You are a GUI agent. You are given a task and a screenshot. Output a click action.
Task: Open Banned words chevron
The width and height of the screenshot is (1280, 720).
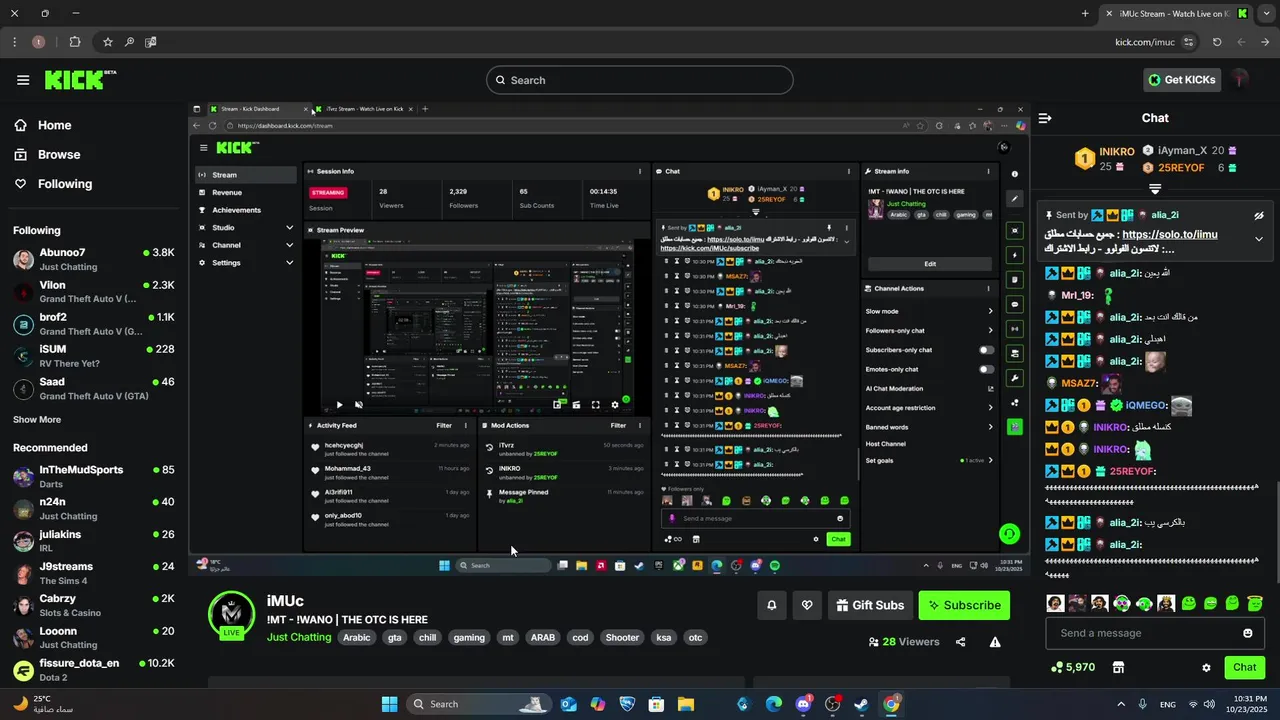click(990, 427)
